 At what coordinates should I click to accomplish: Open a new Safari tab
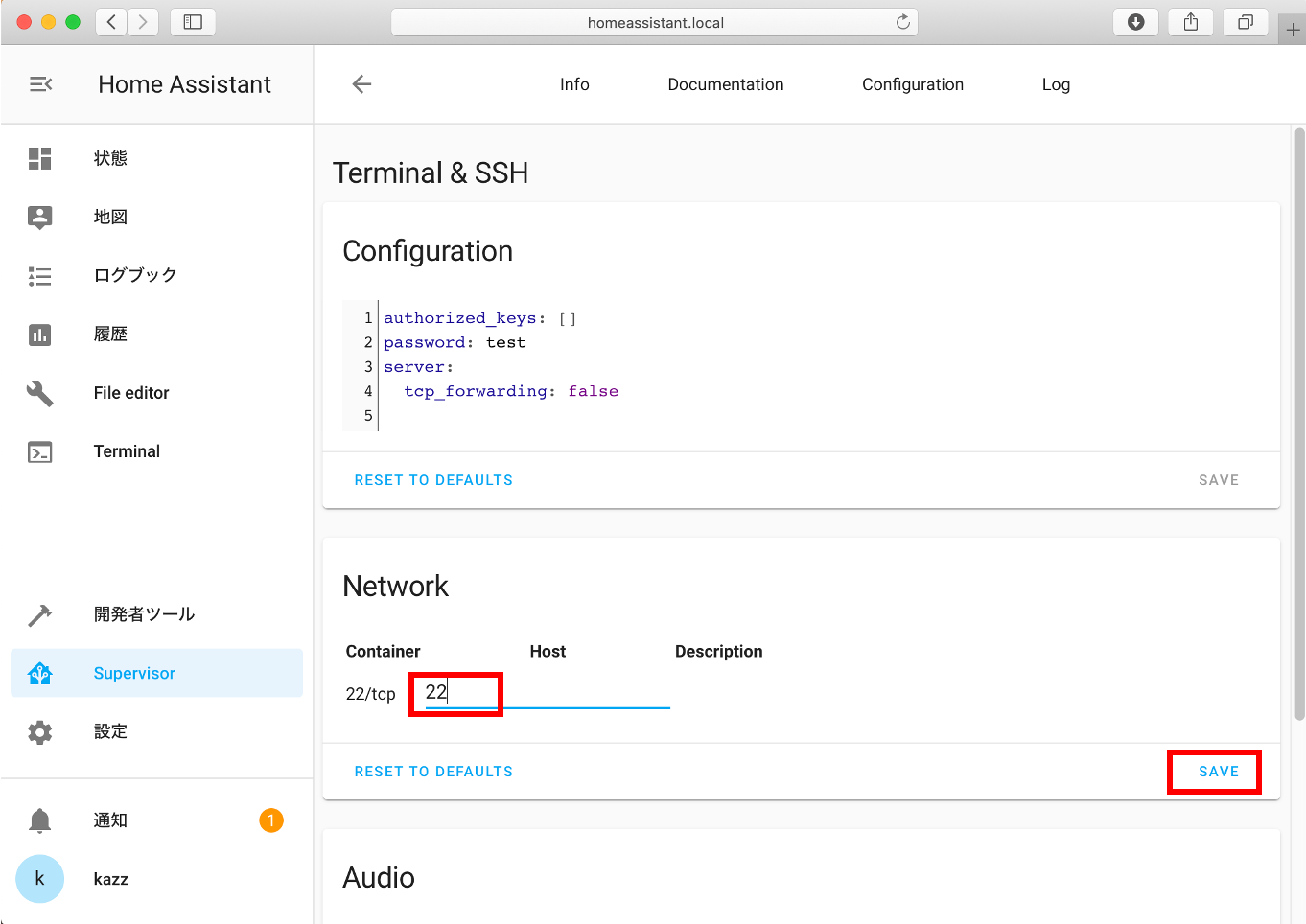pos(1293,30)
